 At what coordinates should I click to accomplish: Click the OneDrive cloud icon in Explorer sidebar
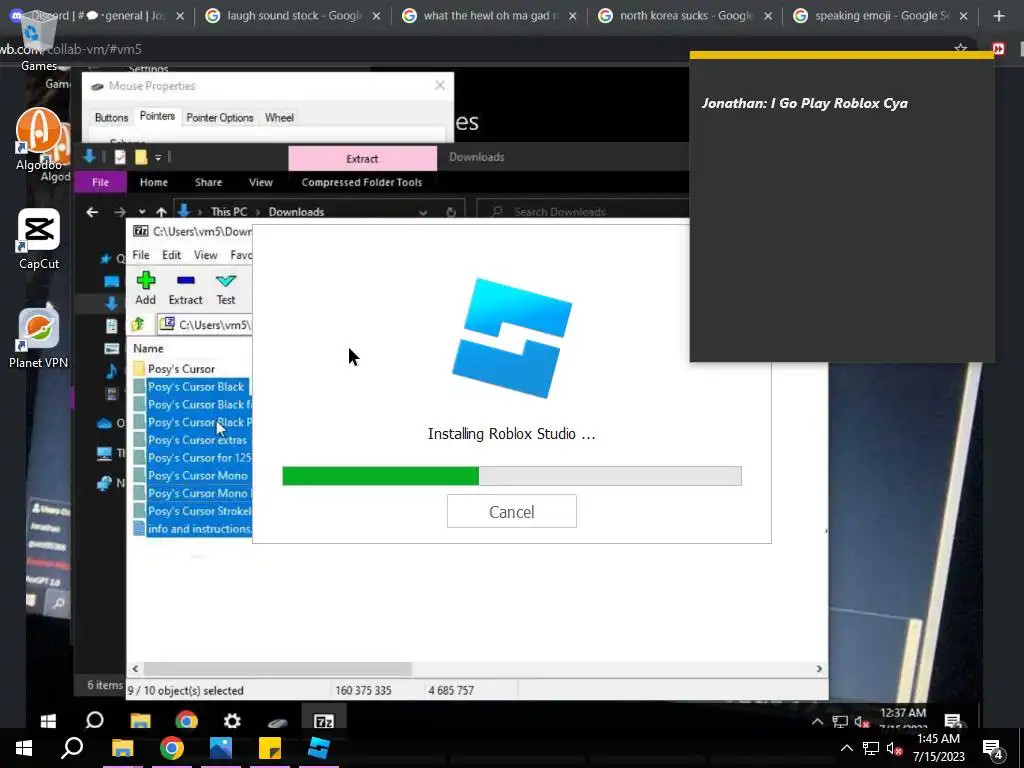point(104,424)
